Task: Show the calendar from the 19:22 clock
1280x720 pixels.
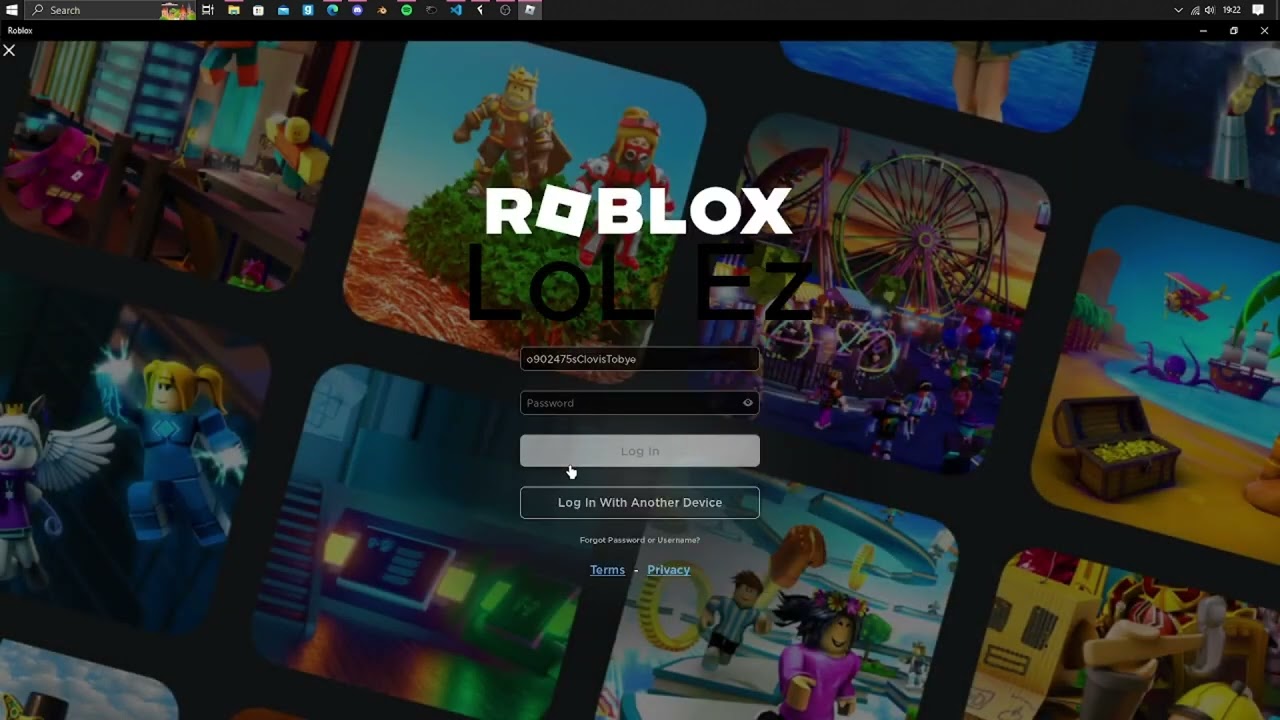Action: (1232, 10)
